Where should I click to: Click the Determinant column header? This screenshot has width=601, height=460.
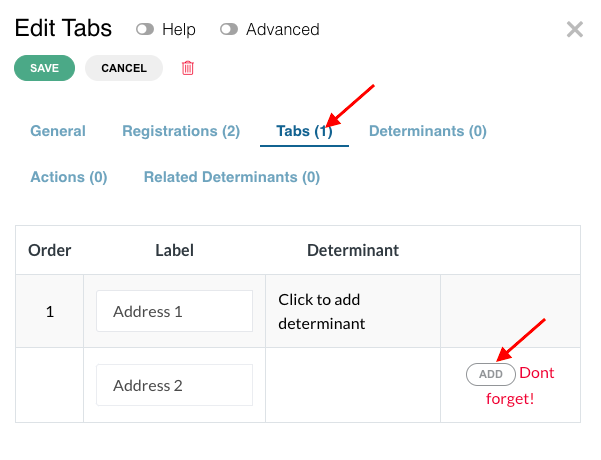click(353, 250)
